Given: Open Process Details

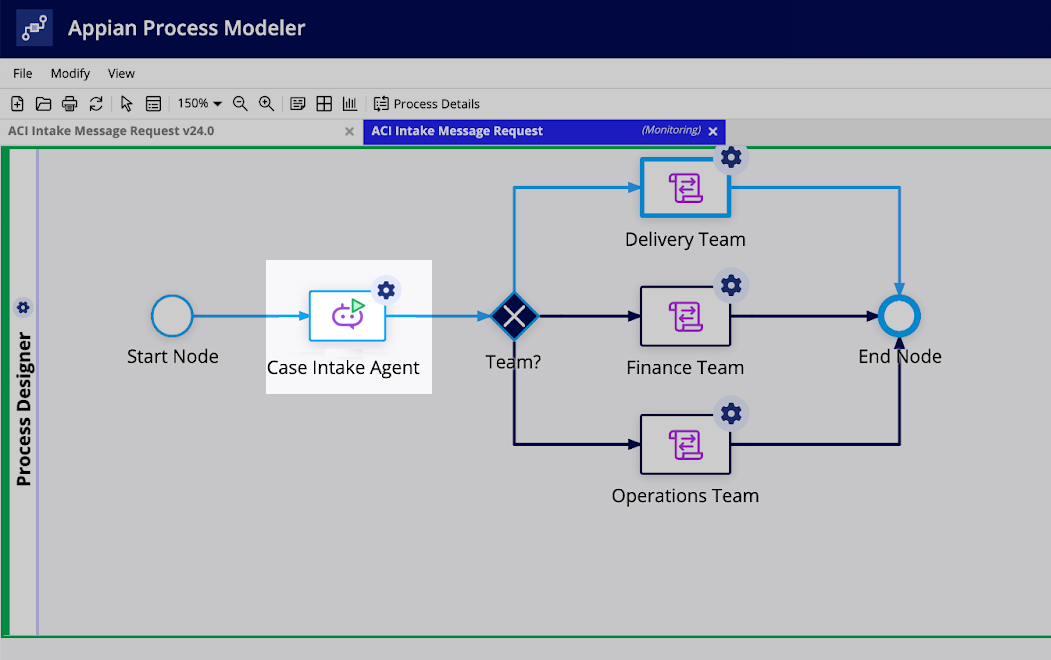Looking at the screenshot, I should [427, 104].
